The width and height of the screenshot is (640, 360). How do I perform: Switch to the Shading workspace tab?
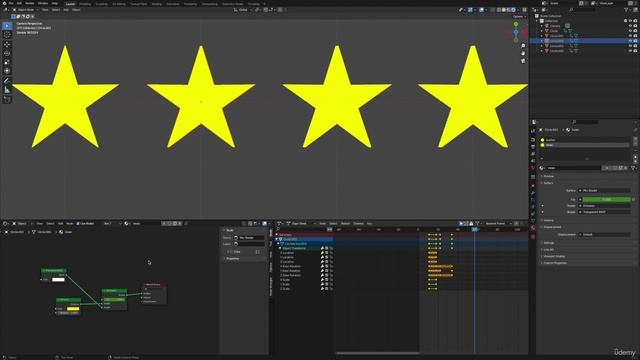coord(157,4)
